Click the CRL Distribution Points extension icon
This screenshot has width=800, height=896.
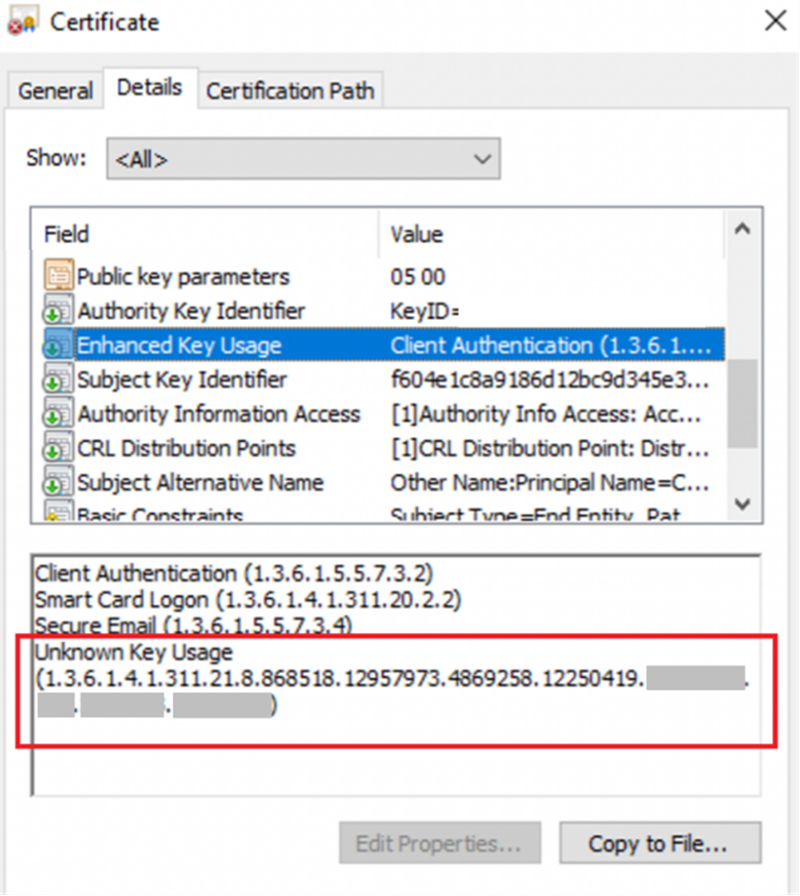tap(60, 448)
